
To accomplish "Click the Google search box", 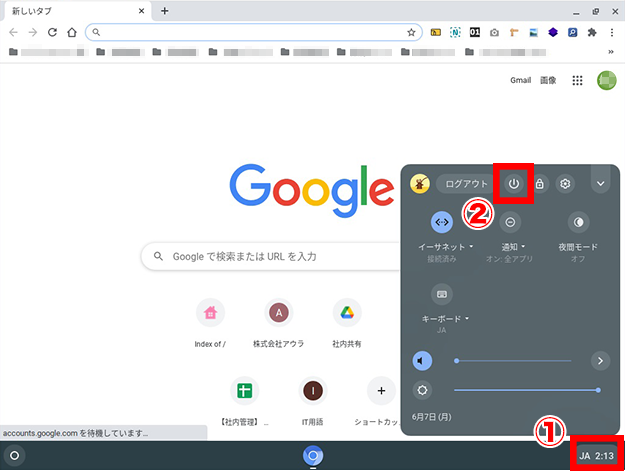I will (271, 256).
